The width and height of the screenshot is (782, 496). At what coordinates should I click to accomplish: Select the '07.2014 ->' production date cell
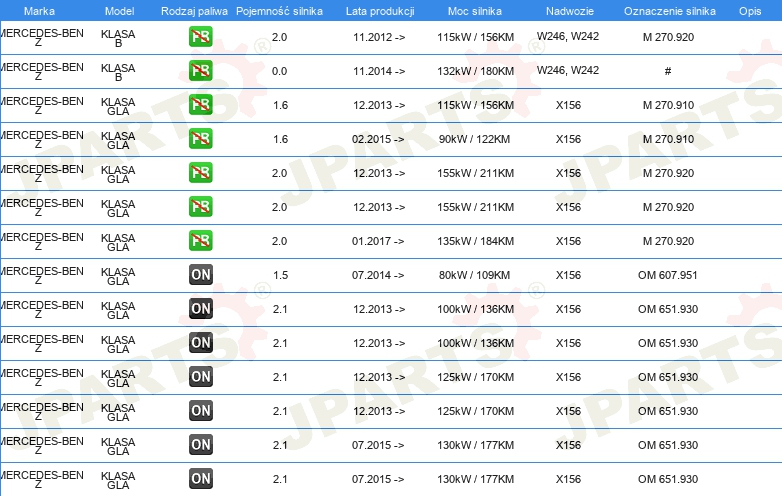coord(378,275)
